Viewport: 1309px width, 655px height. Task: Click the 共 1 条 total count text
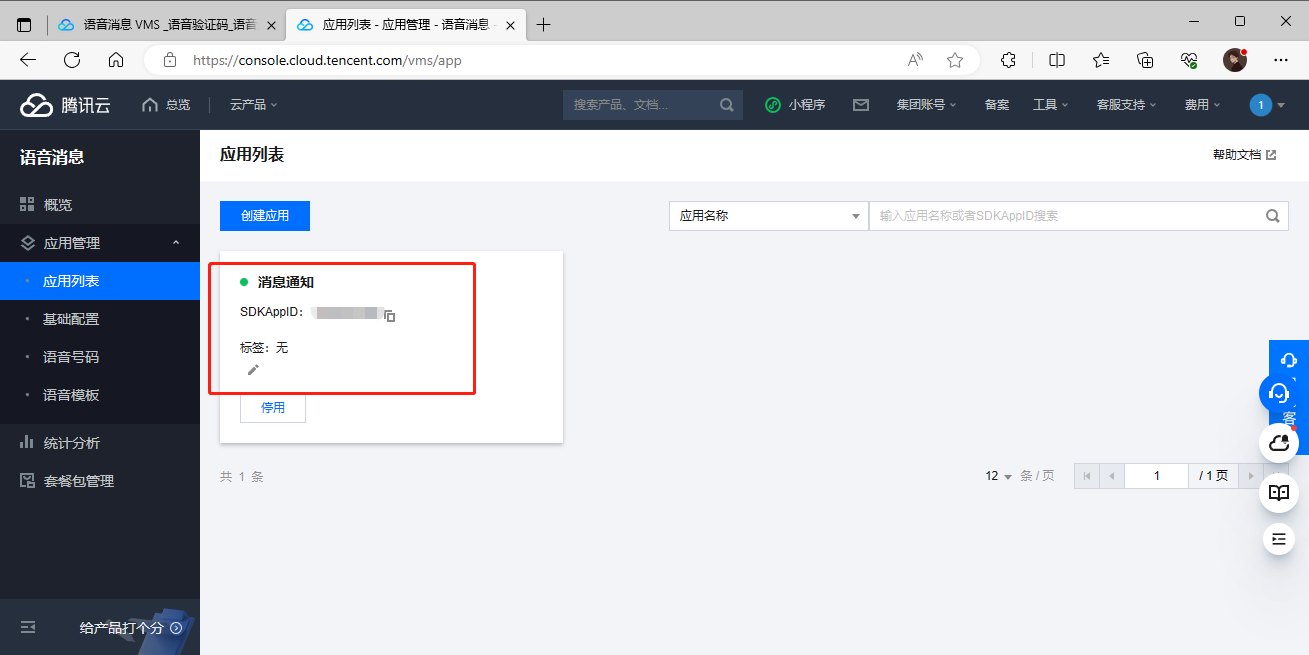click(x=242, y=477)
